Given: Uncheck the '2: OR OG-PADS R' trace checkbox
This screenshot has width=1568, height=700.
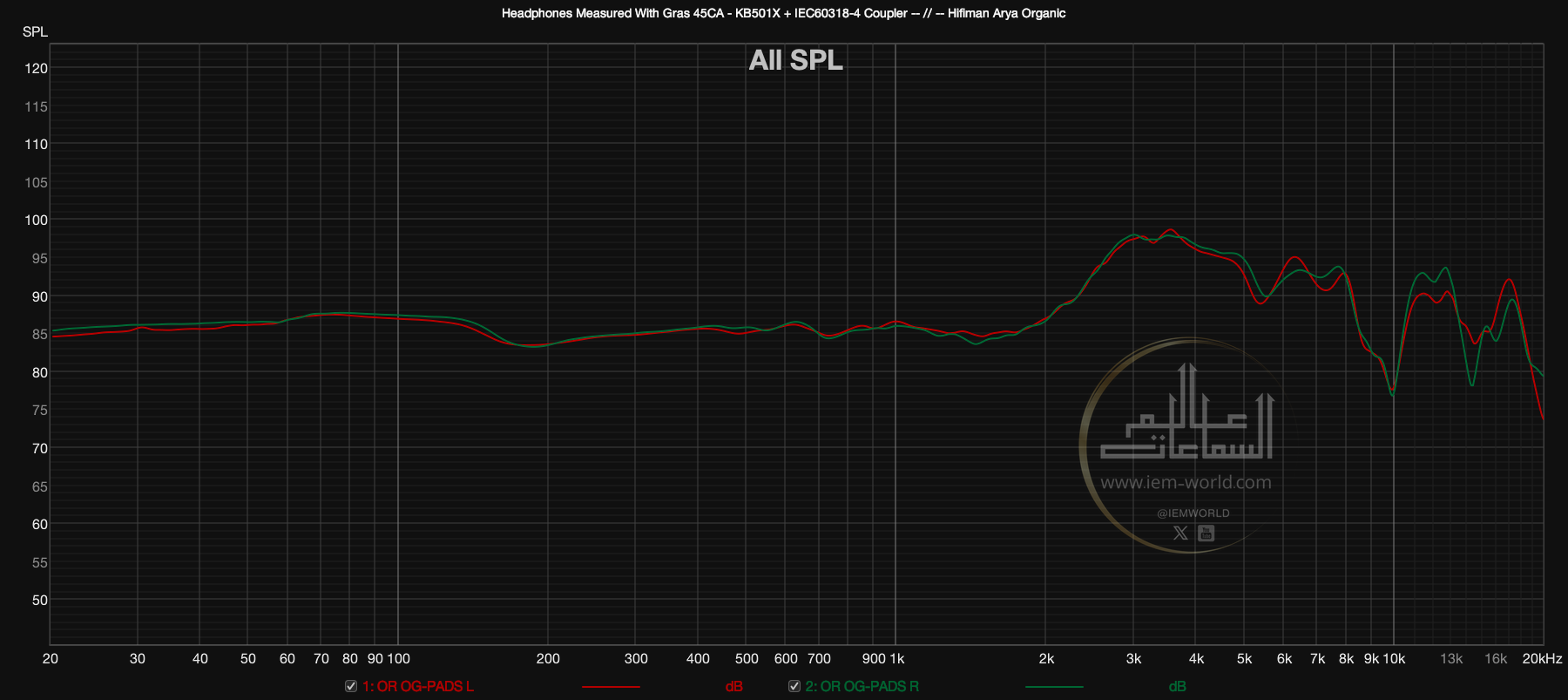Looking at the screenshot, I should 794,686.
